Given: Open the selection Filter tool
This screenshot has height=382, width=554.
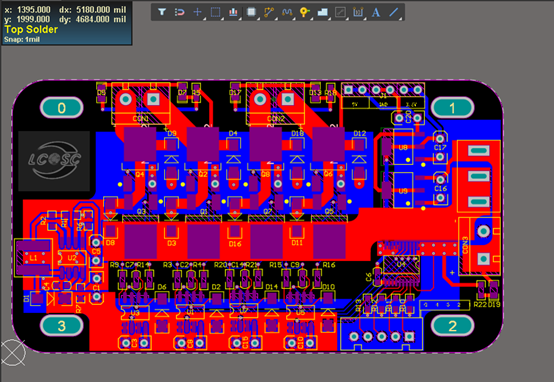Looking at the screenshot, I should click(x=162, y=12).
